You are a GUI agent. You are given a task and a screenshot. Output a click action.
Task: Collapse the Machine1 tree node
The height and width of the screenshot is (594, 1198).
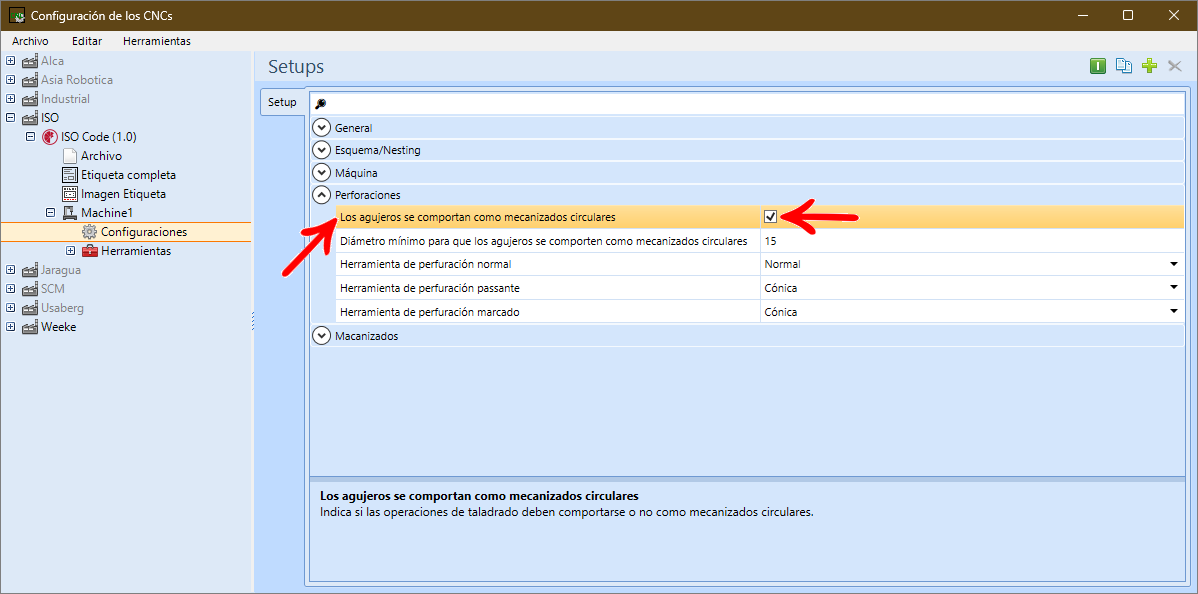[x=50, y=213]
